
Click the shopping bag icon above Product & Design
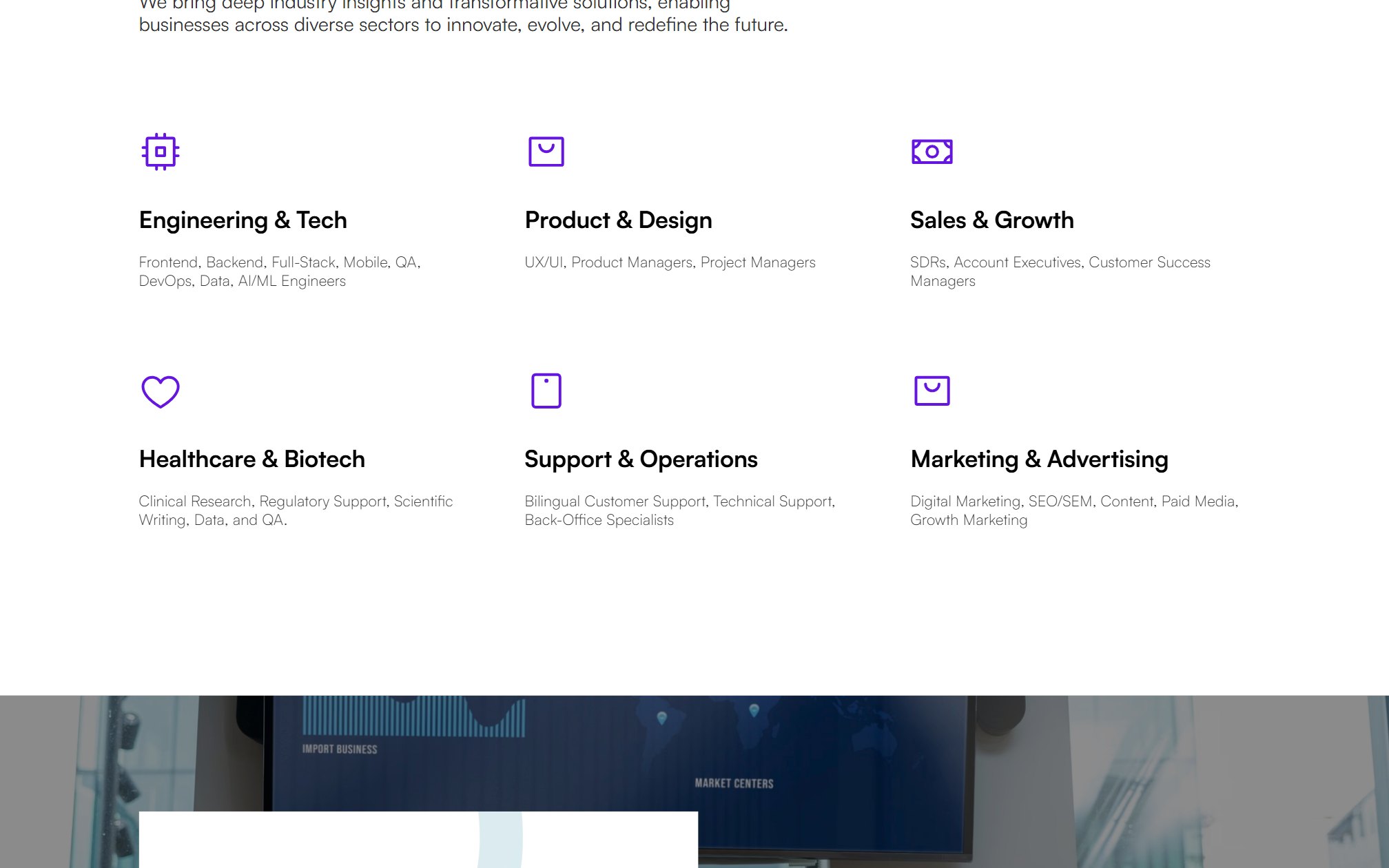pyautogui.click(x=546, y=152)
